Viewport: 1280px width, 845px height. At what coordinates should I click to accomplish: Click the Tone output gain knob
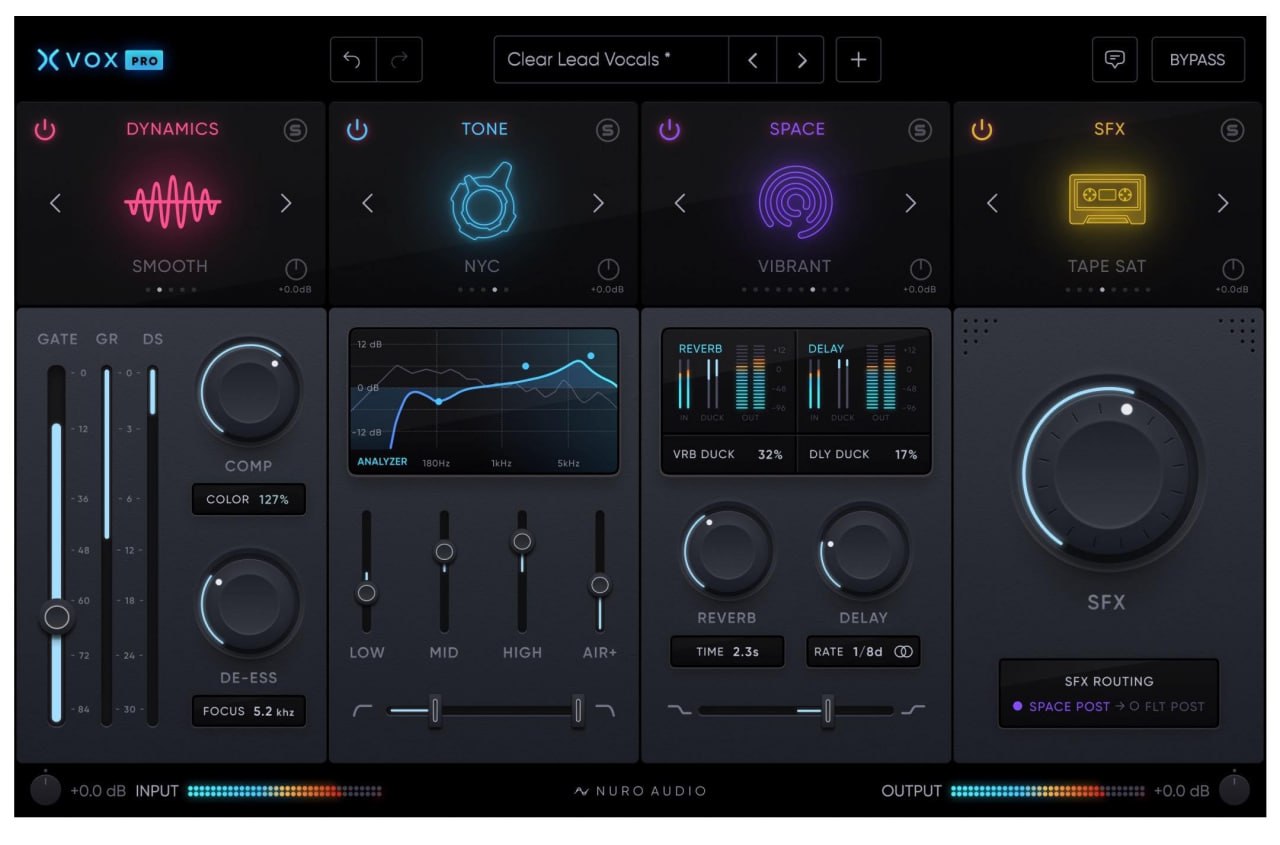[x=608, y=269]
